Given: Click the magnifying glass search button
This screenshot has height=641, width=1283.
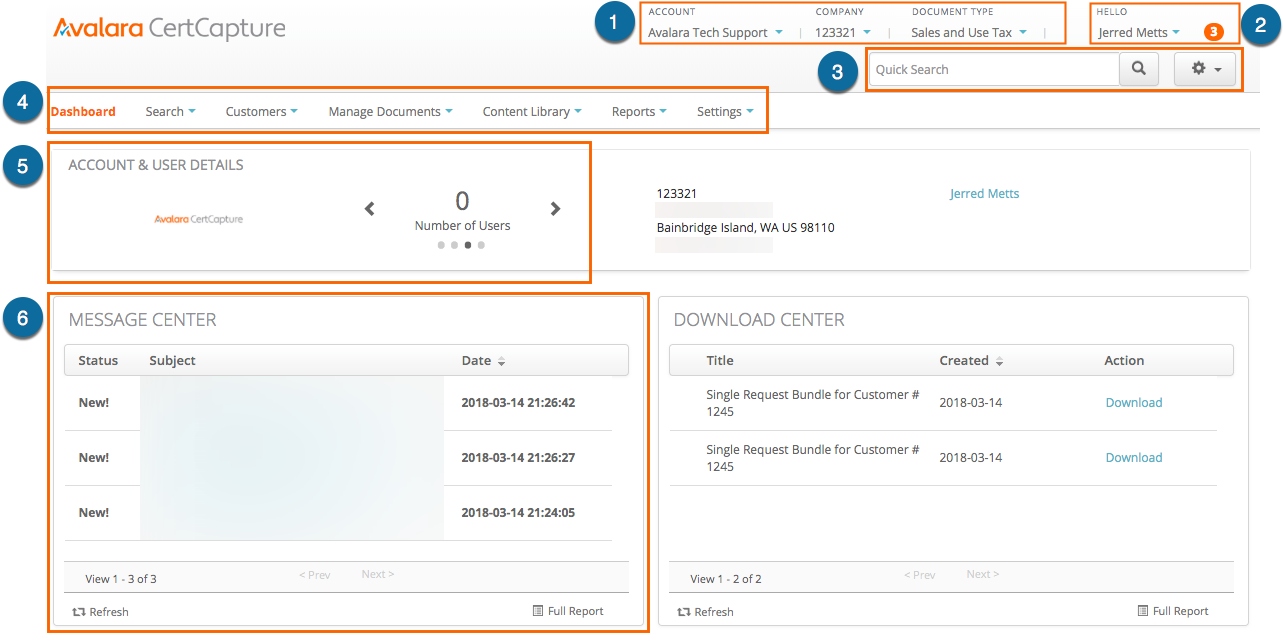Looking at the screenshot, I should tap(1138, 69).
